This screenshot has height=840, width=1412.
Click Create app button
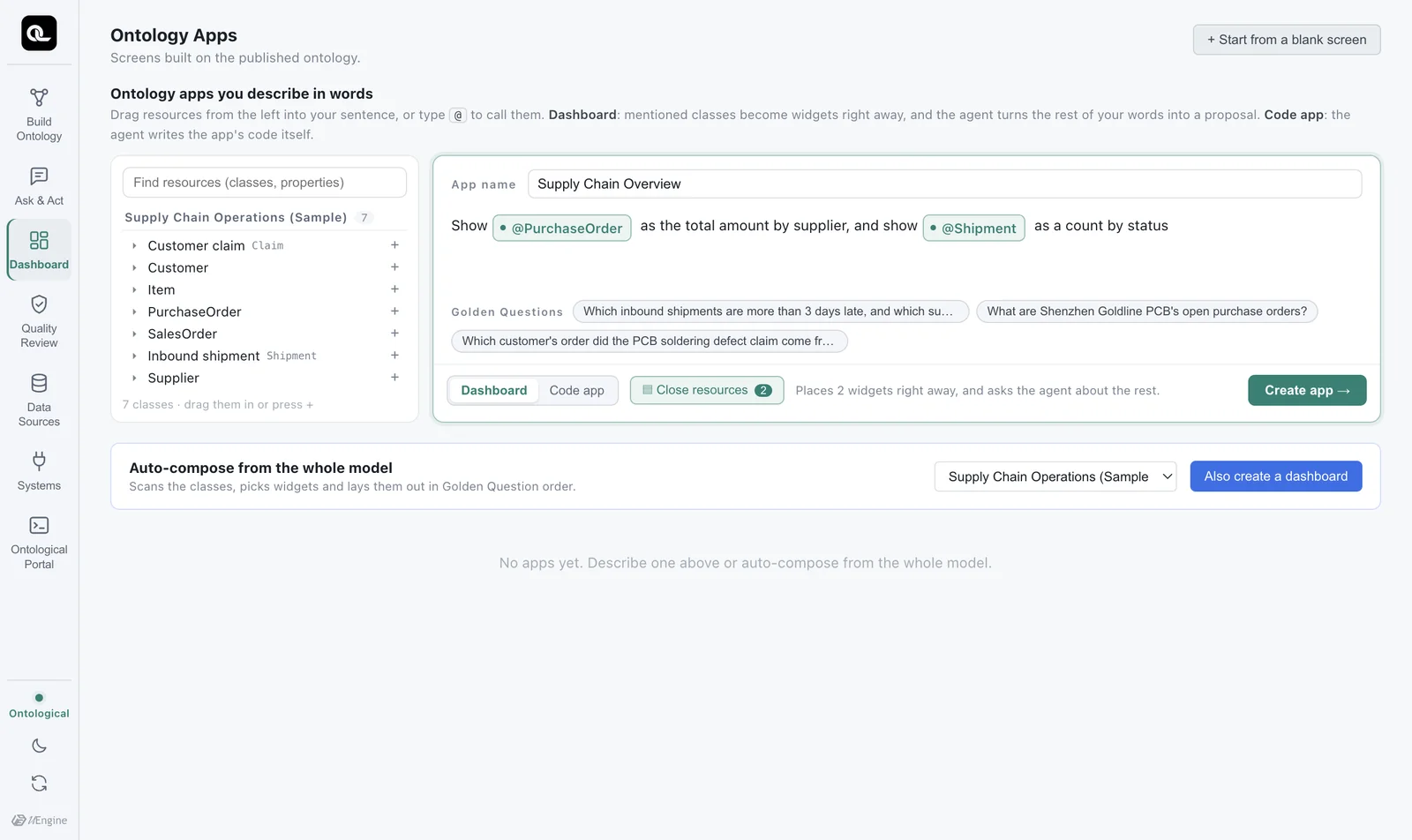pos(1307,390)
